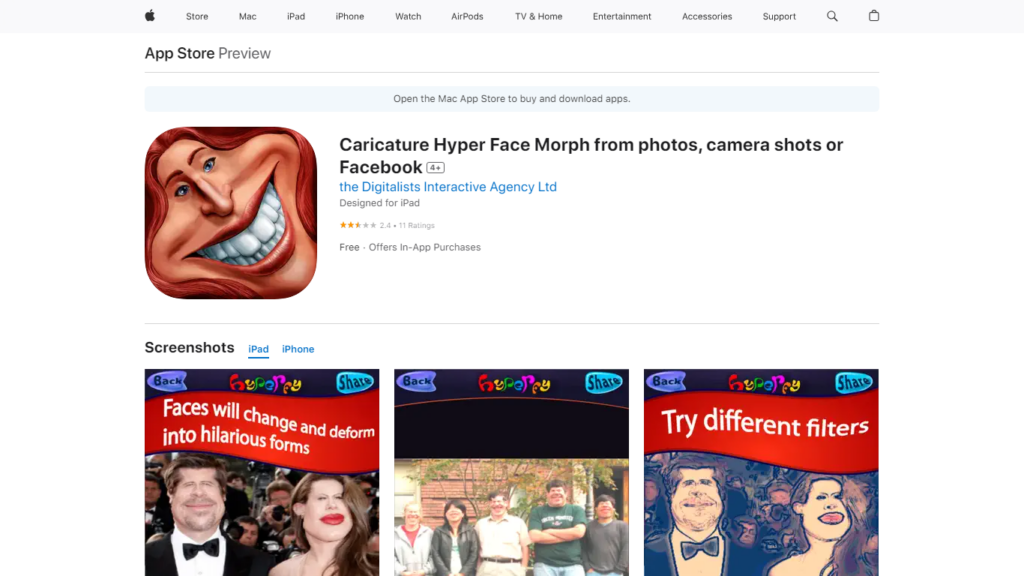Click the Apple logo in menu bar
The width and height of the screenshot is (1024, 576).
point(148,16)
